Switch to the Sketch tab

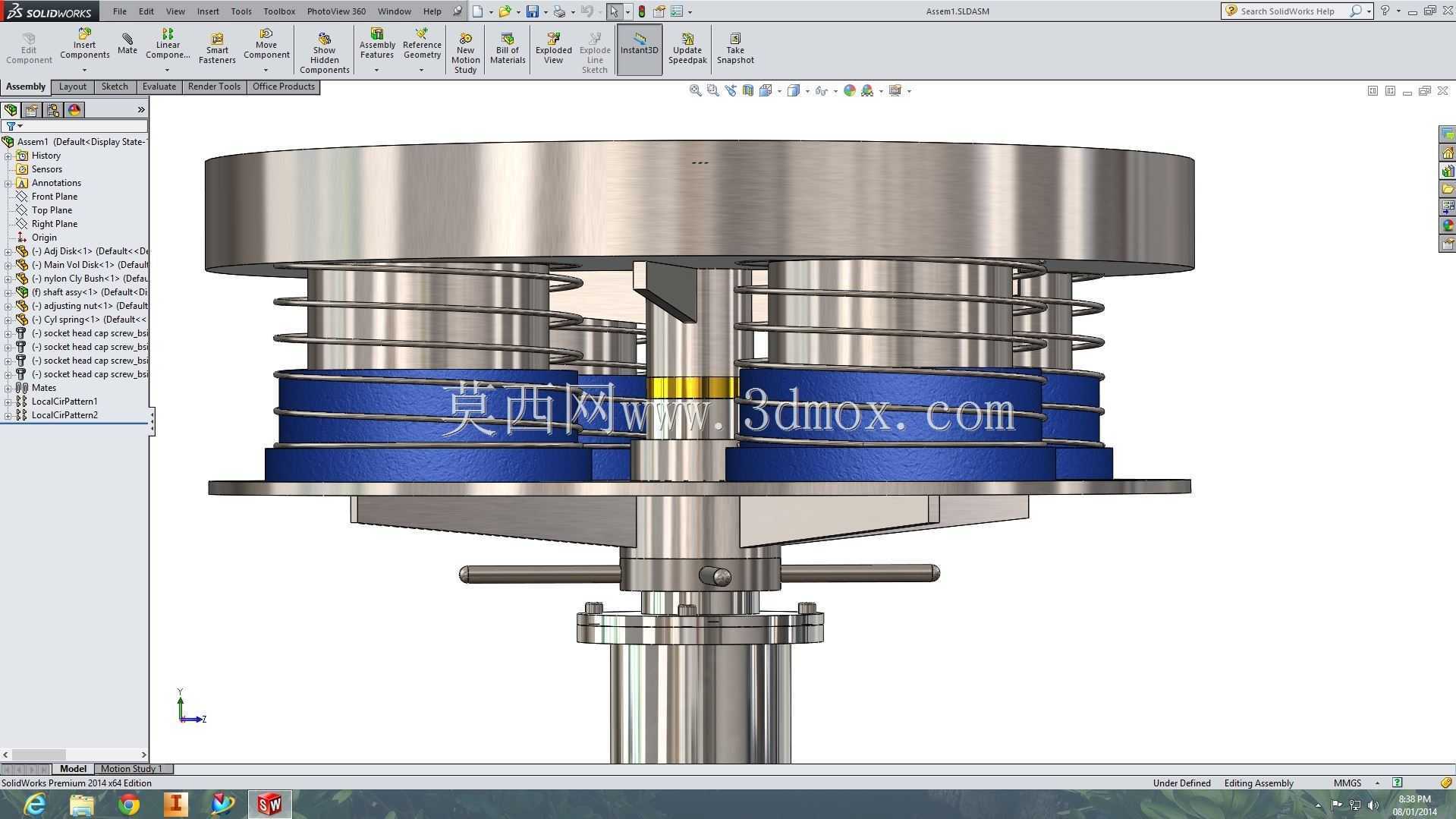click(x=115, y=87)
